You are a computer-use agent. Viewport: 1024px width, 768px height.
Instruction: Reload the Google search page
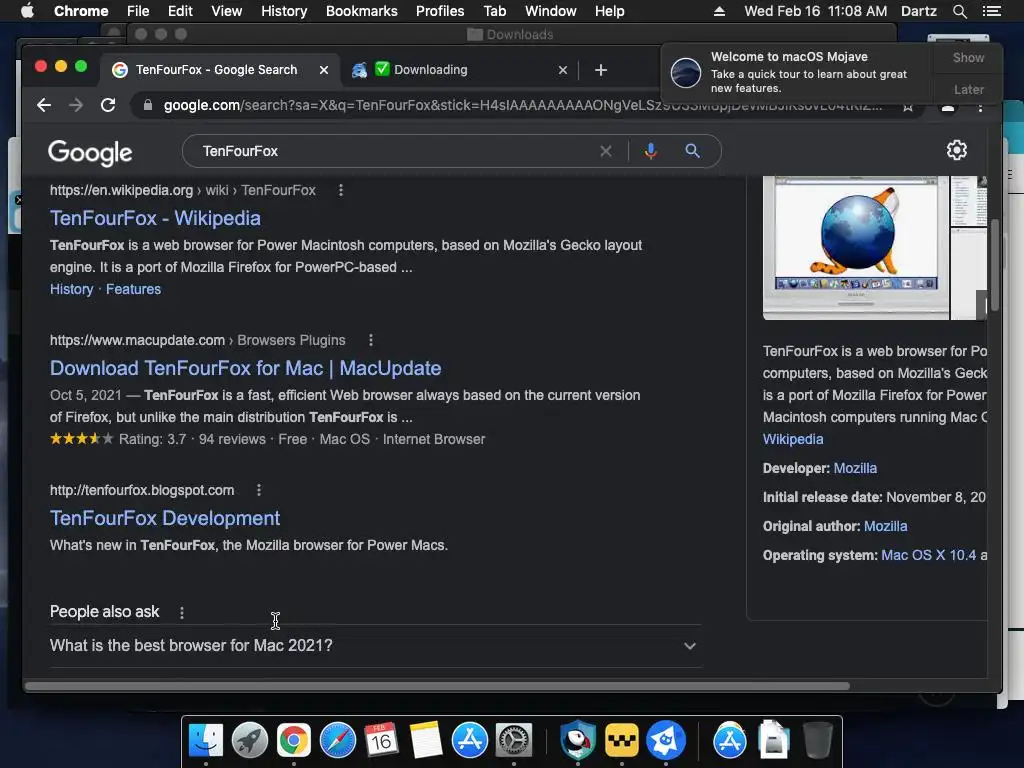pos(108,105)
